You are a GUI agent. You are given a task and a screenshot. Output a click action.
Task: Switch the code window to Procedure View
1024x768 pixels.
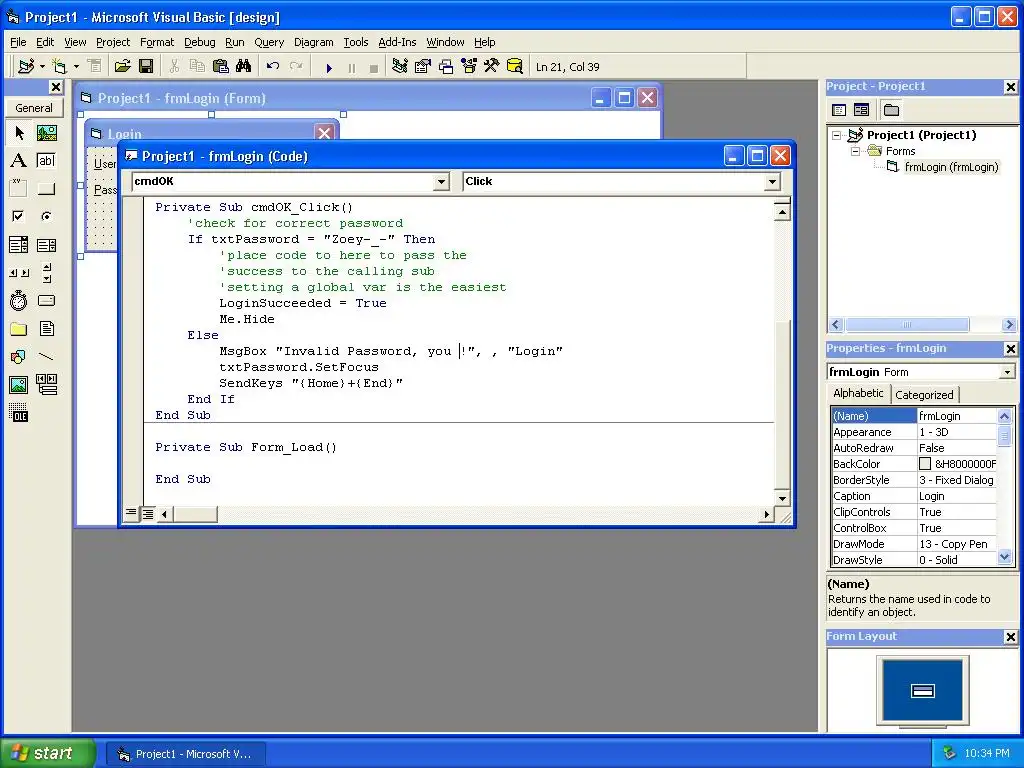click(x=131, y=513)
